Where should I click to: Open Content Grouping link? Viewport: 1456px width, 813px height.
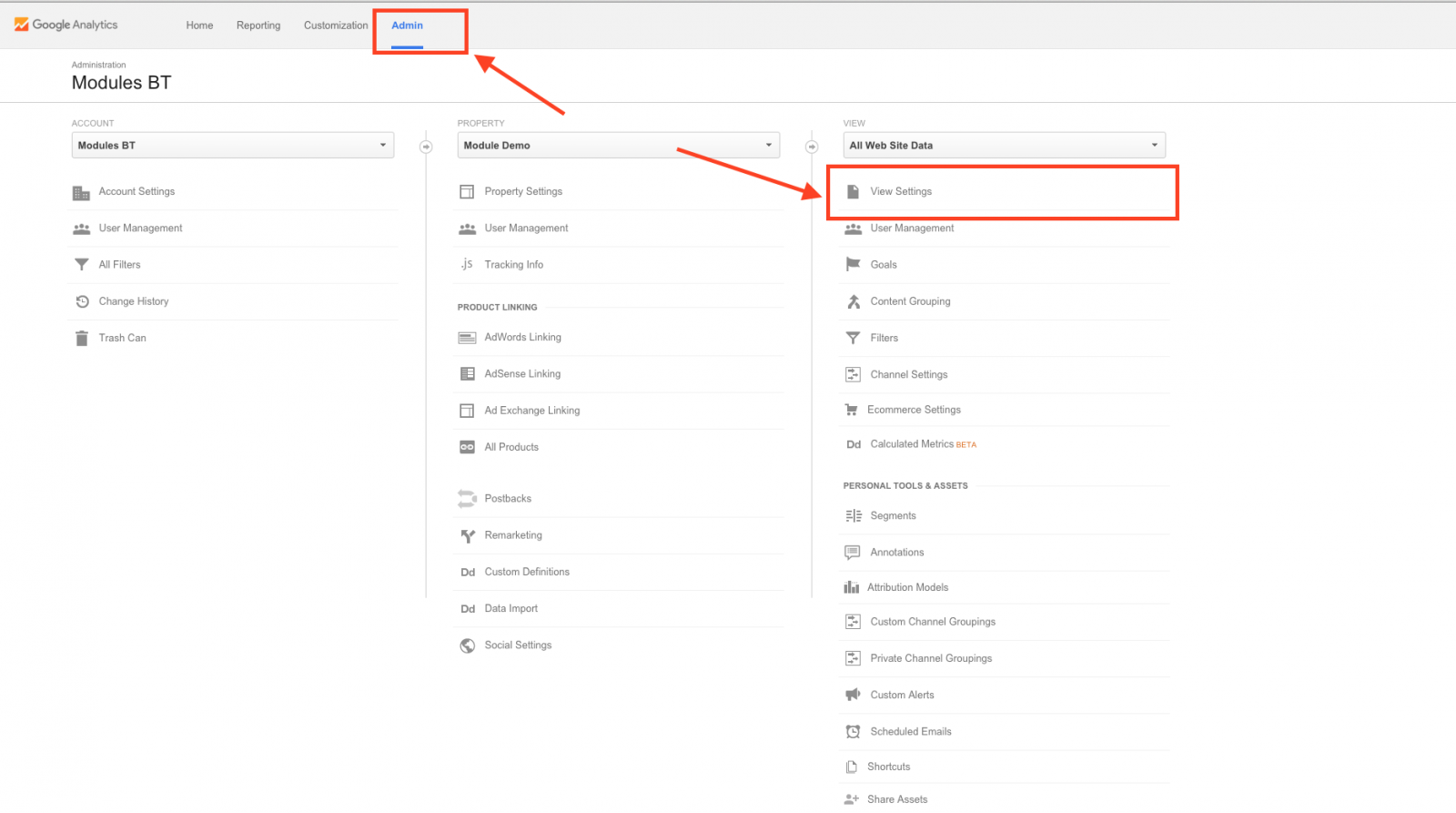[910, 301]
